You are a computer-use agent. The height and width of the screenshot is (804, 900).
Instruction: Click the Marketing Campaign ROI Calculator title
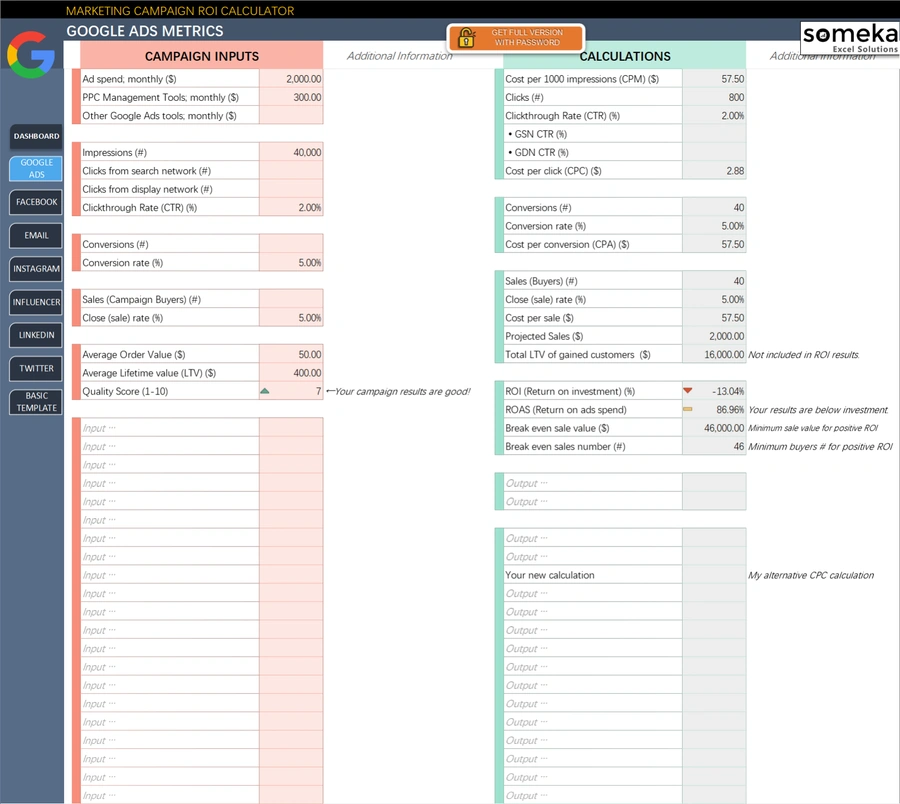(180, 10)
